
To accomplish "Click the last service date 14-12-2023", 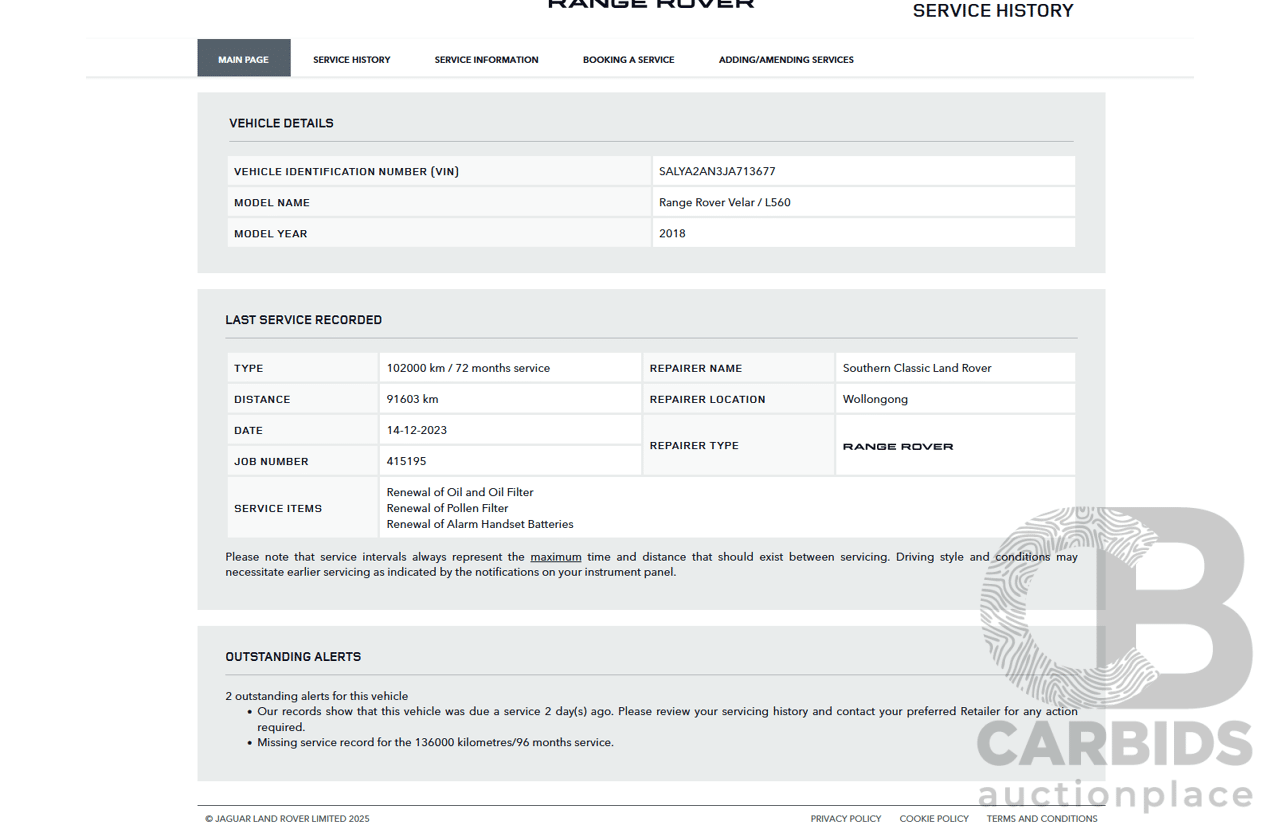I will pyautogui.click(x=416, y=431).
